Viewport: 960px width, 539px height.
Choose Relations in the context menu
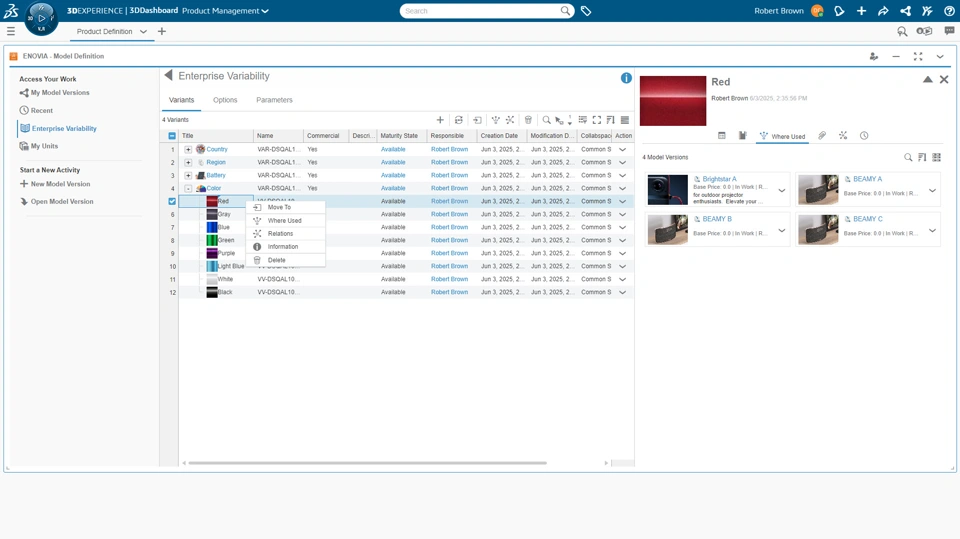285,233
